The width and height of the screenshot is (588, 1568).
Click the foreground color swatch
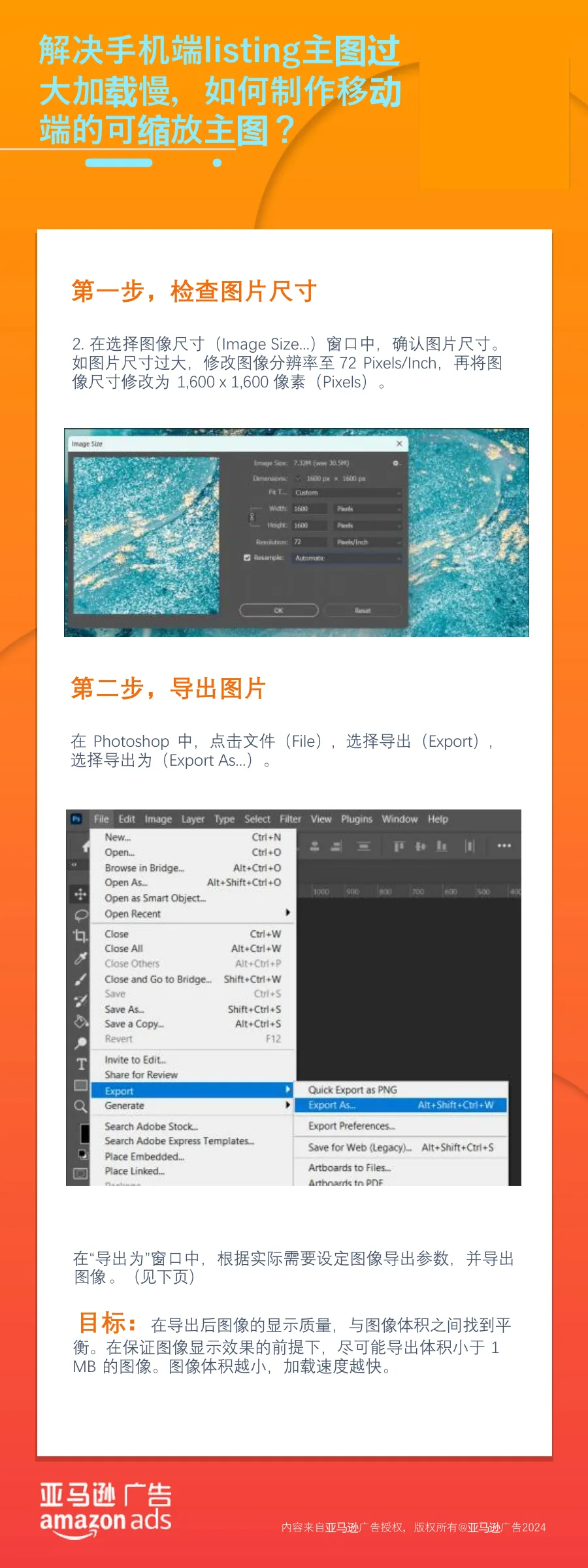click(x=85, y=1134)
